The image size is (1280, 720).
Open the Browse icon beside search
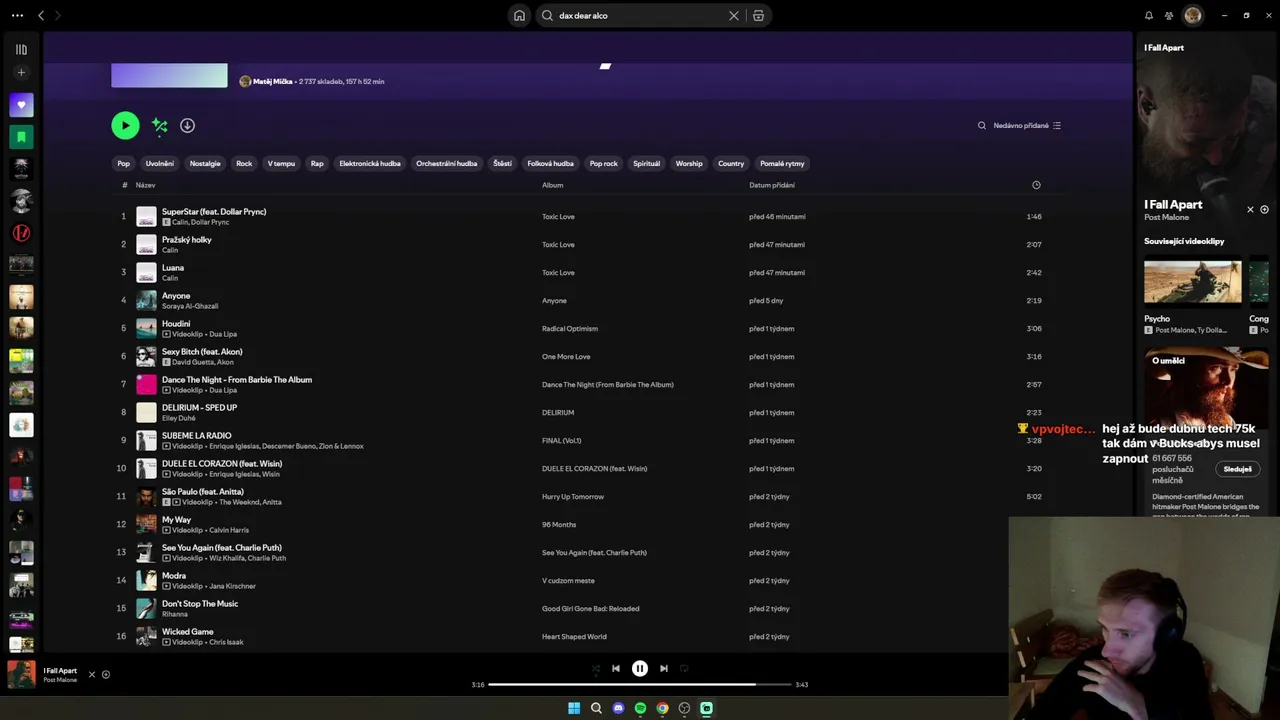pos(759,16)
